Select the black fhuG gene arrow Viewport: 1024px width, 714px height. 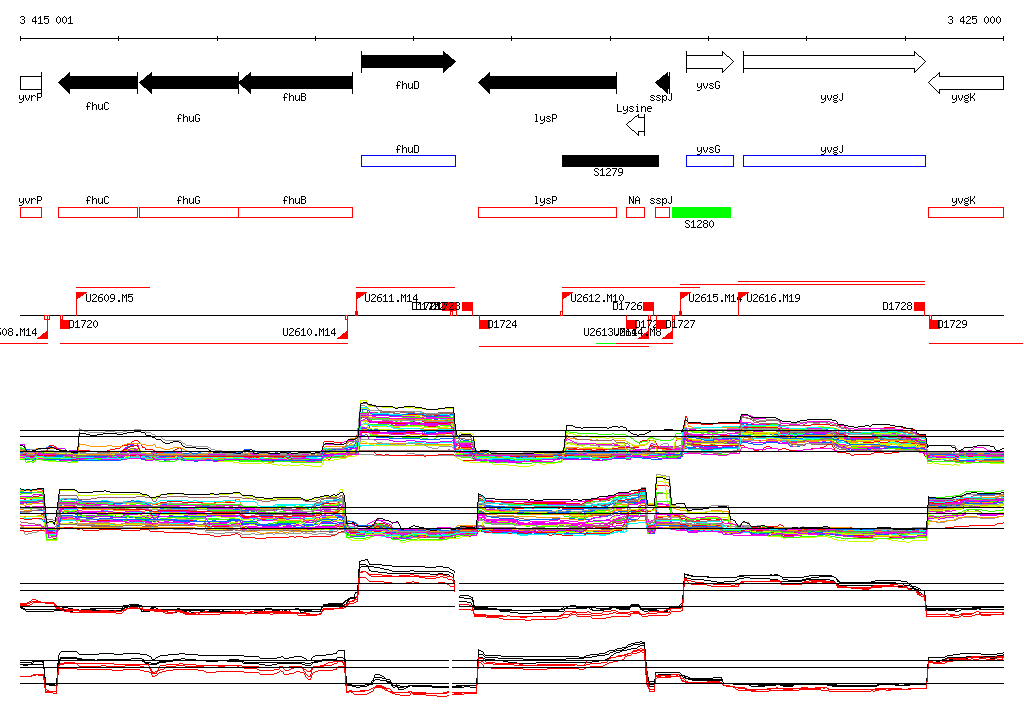[x=188, y=83]
